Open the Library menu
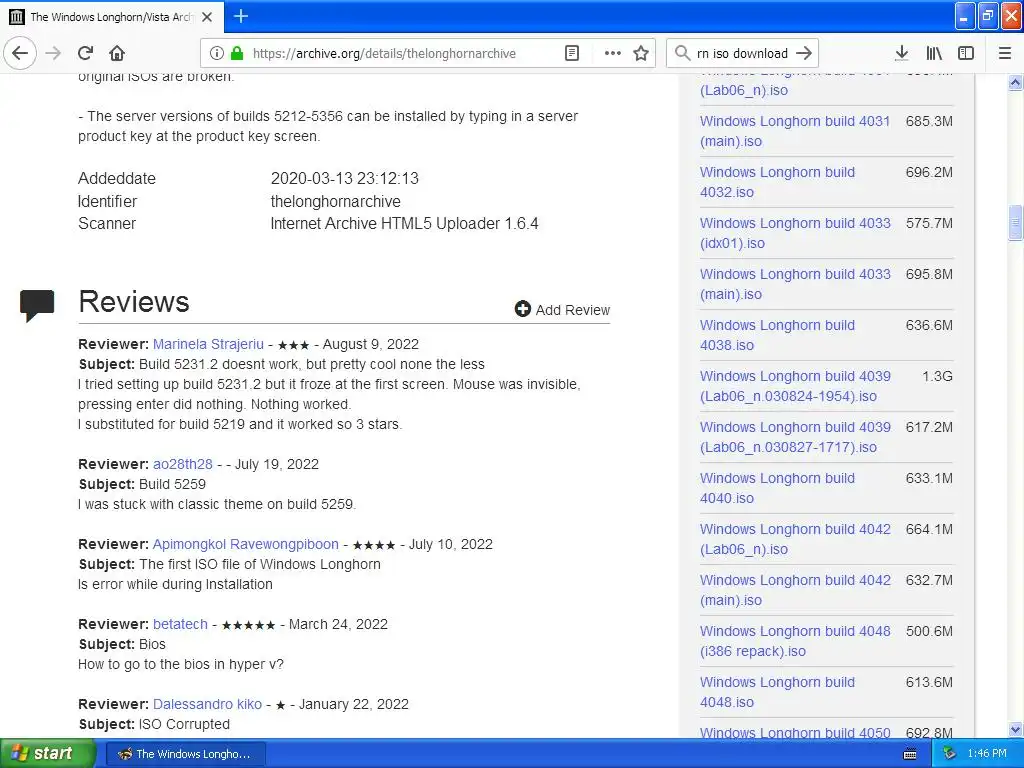The width and height of the screenshot is (1024, 768). point(934,53)
